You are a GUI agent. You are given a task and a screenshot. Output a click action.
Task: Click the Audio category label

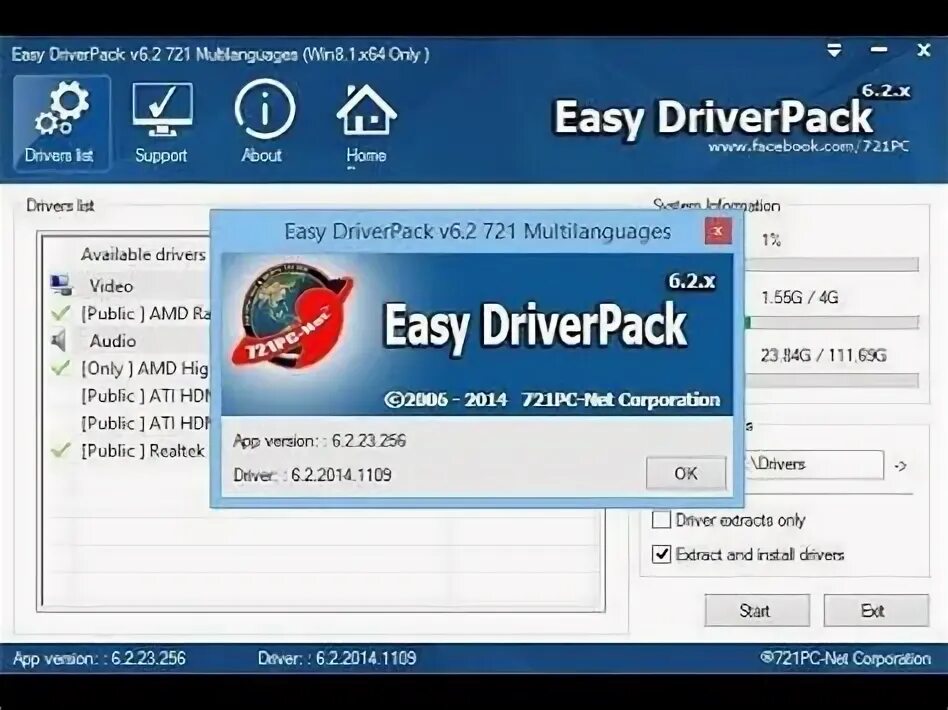point(112,340)
